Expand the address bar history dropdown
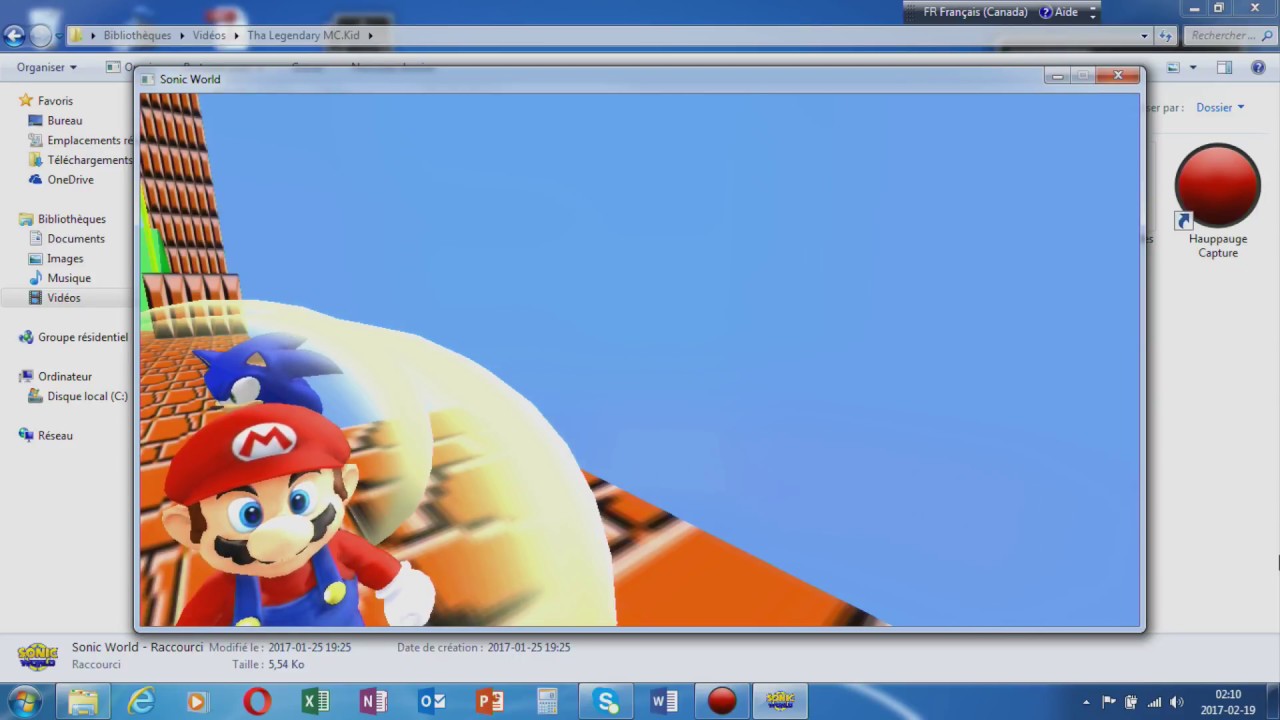This screenshot has height=720, width=1280. [1145, 36]
